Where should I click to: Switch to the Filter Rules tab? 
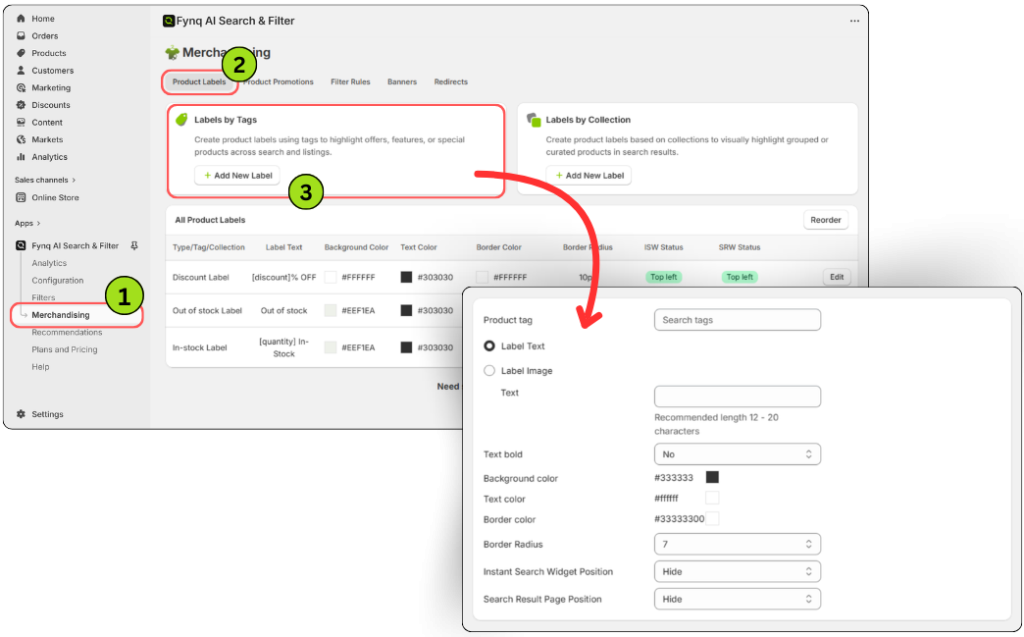(x=350, y=82)
